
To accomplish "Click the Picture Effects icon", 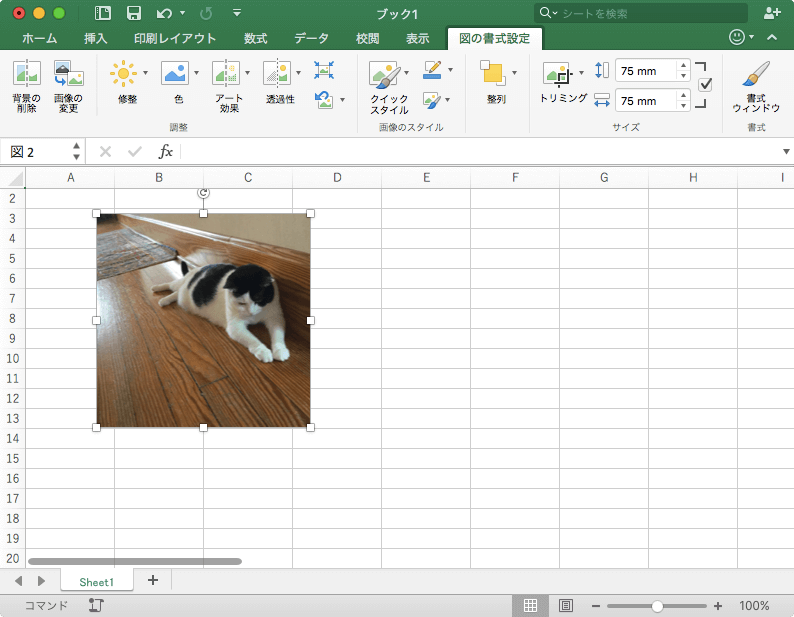I will [431, 100].
